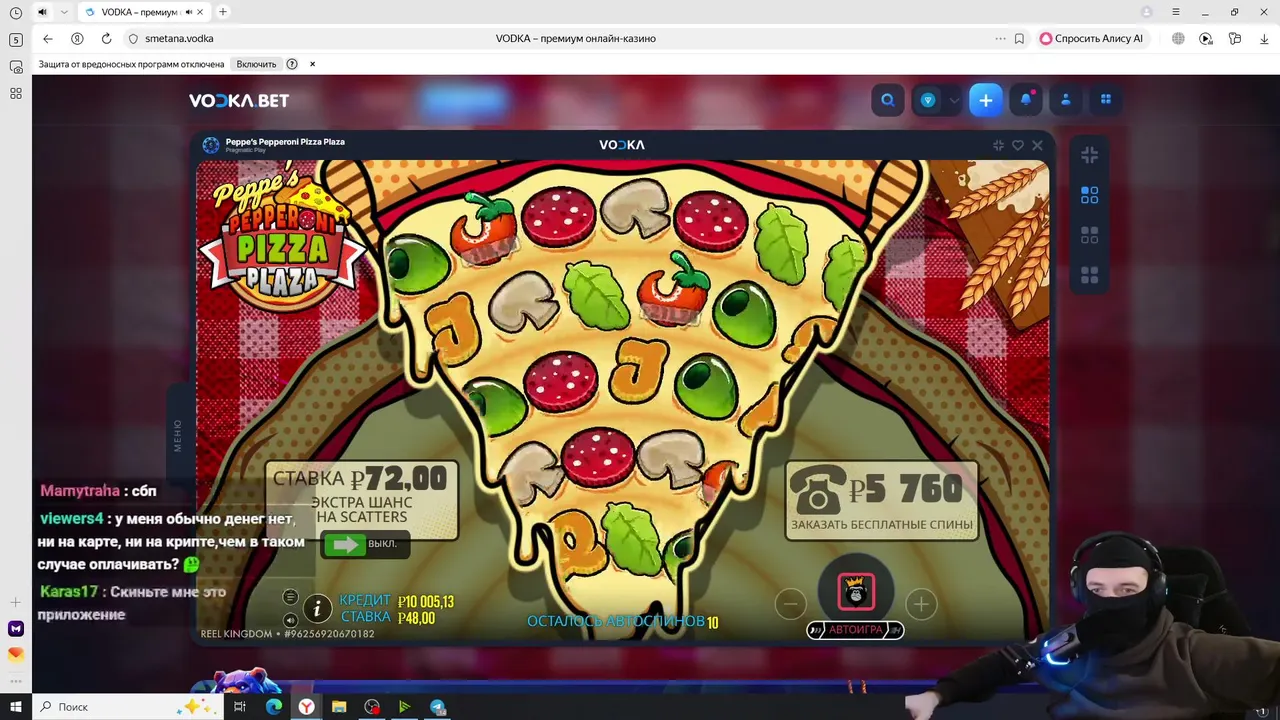Click Включить to enable malware protection
The width and height of the screenshot is (1280, 720).
pos(256,64)
